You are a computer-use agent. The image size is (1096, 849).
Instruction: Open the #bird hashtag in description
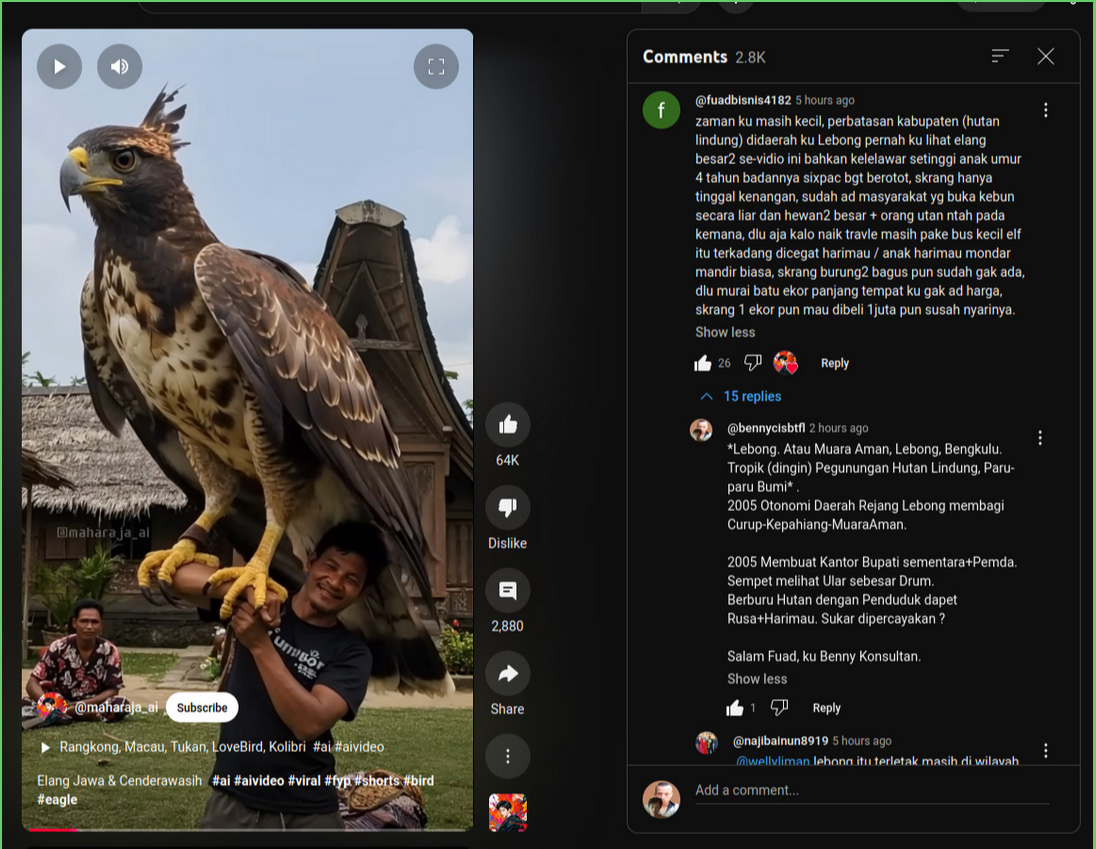[x=418, y=781]
